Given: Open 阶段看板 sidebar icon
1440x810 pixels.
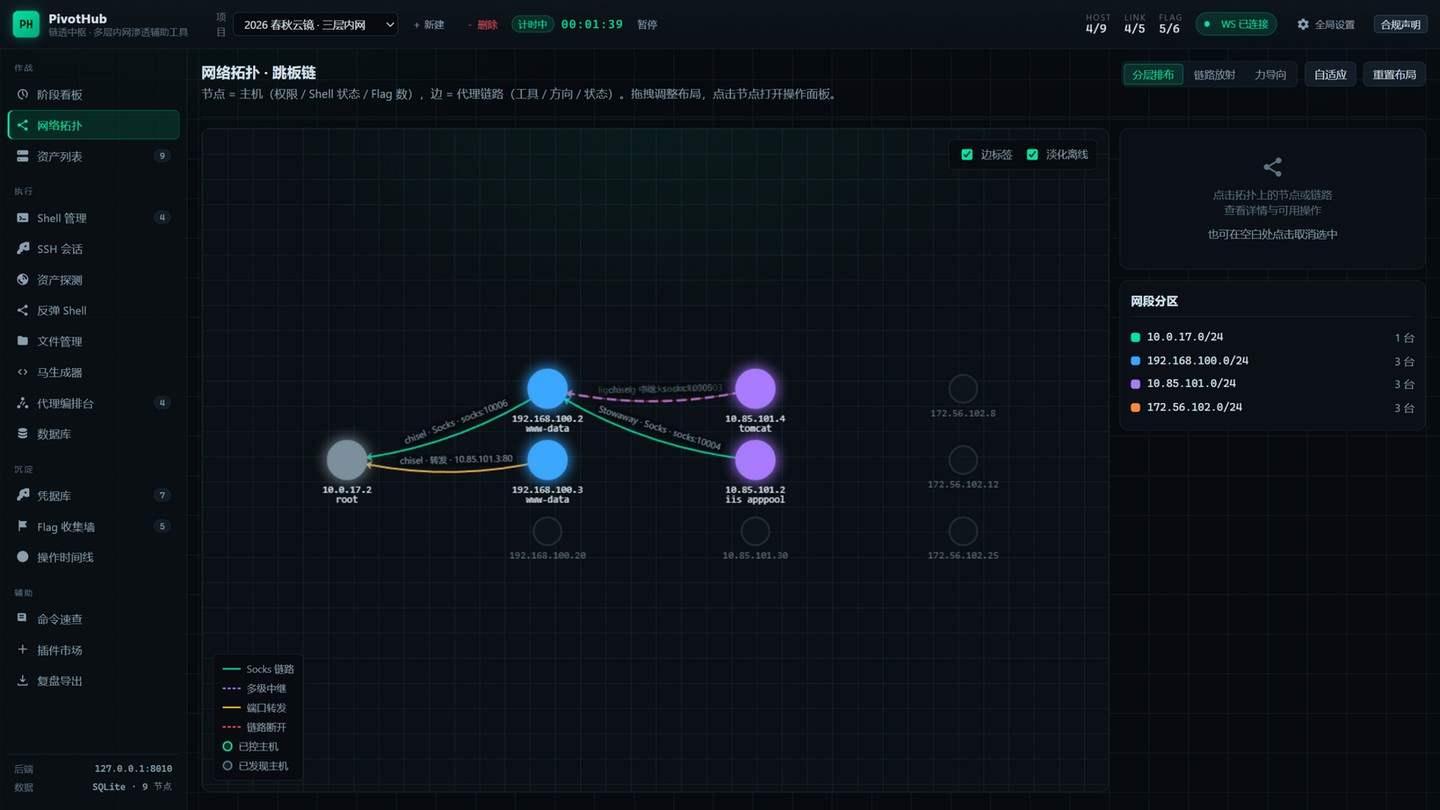Looking at the screenshot, I should [x=23, y=95].
